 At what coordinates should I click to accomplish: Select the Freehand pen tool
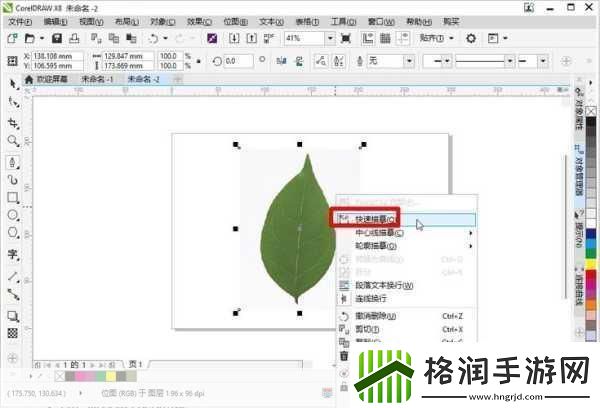click(13, 162)
